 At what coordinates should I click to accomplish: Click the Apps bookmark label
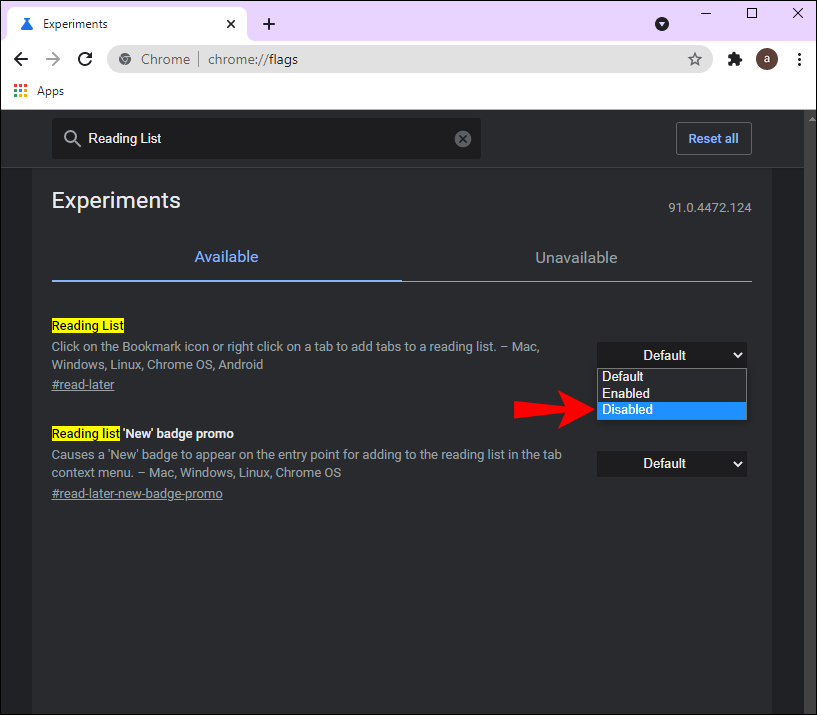(51, 91)
